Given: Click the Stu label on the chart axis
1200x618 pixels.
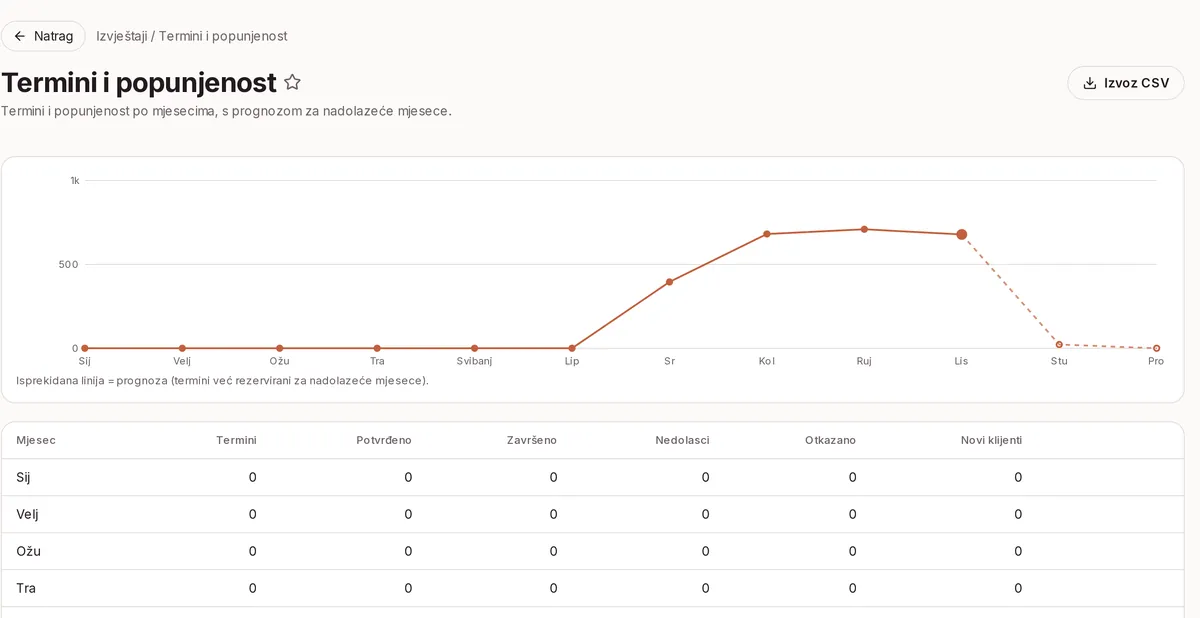Looking at the screenshot, I should 1059,361.
